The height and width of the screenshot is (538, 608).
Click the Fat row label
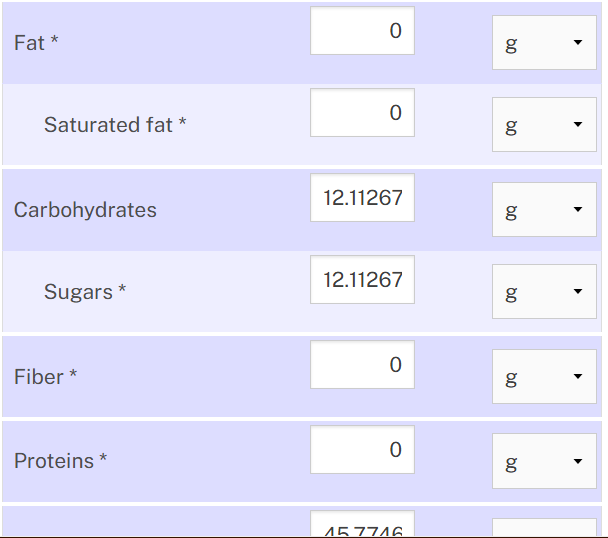[36, 43]
